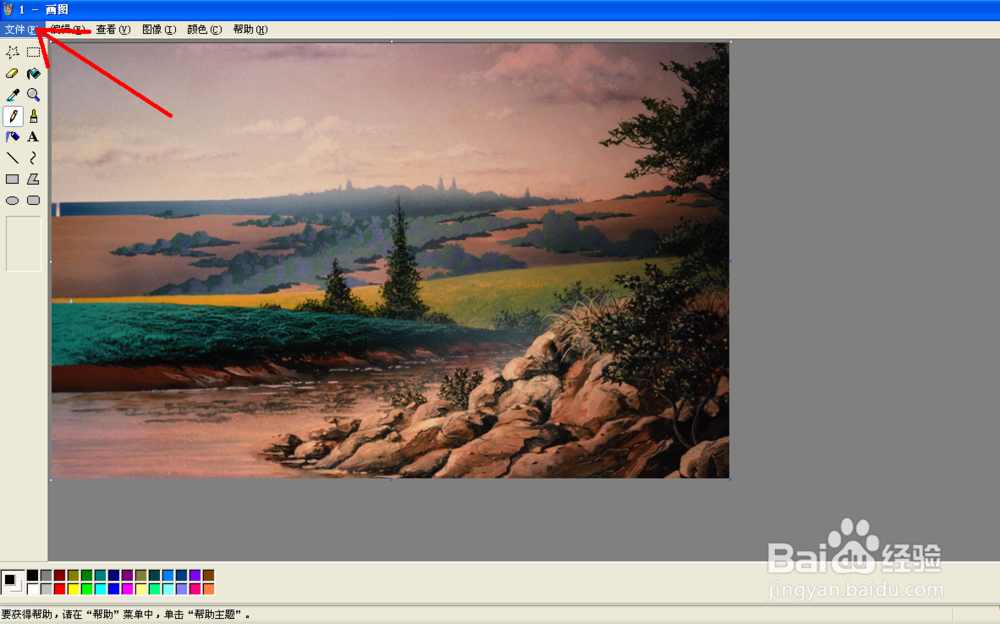The width and height of the screenshot is (1000, 624).
Task: Select the Polygon tool
Action: click(x=33, y=179)
